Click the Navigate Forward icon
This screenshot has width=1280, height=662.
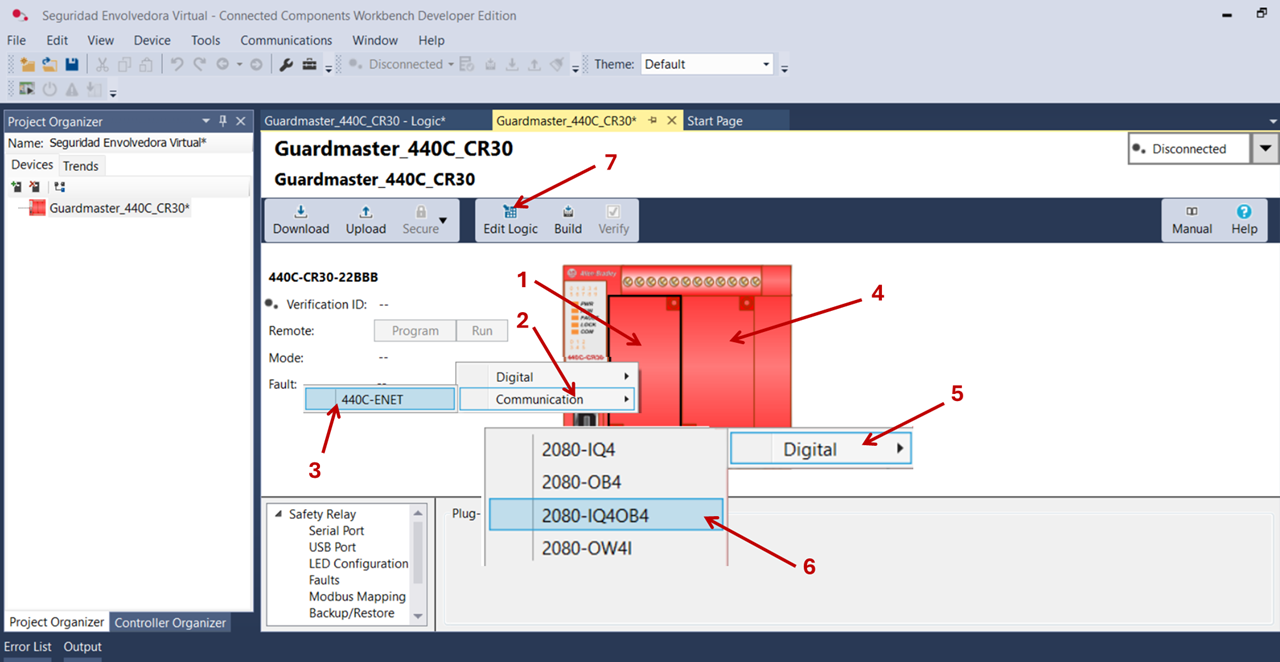pos(256,64)
